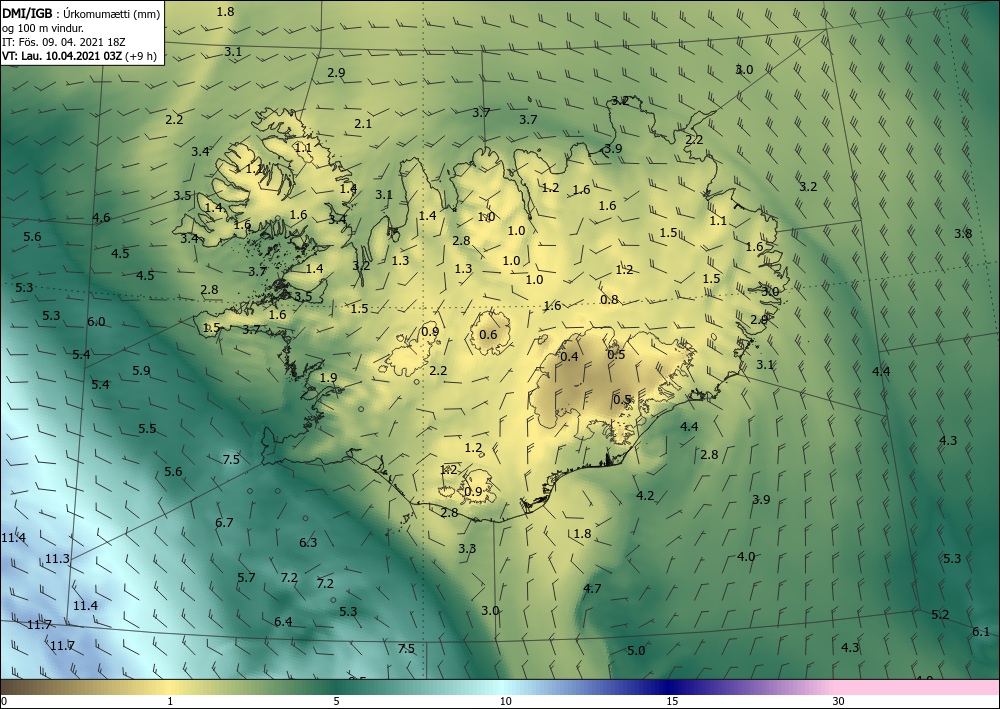Click the map value 6.4
This screenshot has width=1000, height=709.
(283, 621)
